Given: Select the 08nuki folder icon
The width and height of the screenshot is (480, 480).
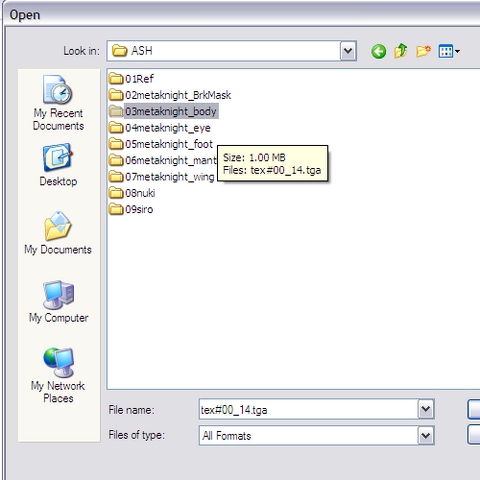Looking at the screenshot, I should point(116,193).
